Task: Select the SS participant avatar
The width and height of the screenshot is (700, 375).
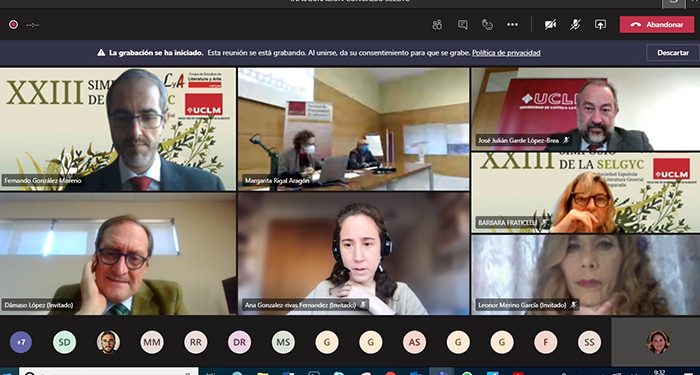Action: 589,342
